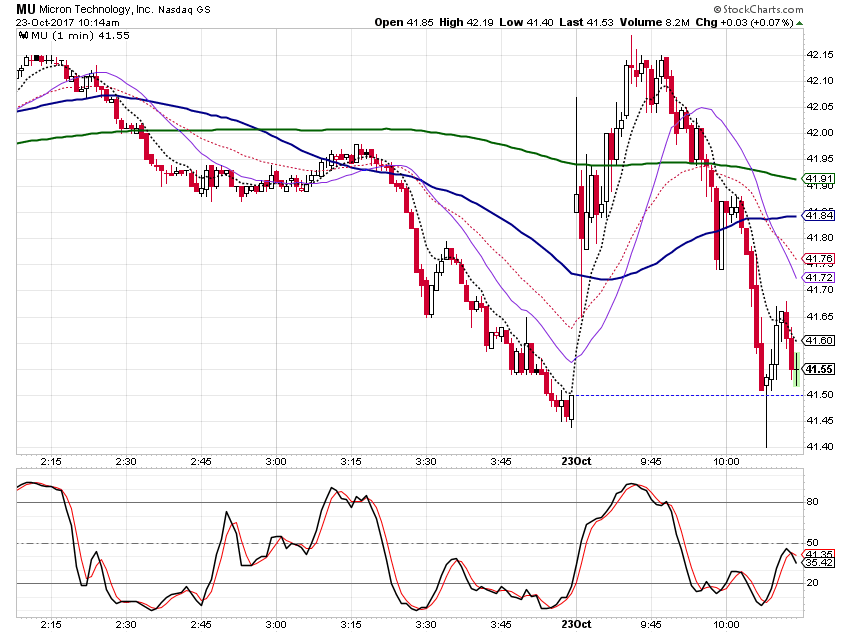850x633 pixels.
Task: Click the Micron Technology, Inc. company name
Action: (96, 9)
